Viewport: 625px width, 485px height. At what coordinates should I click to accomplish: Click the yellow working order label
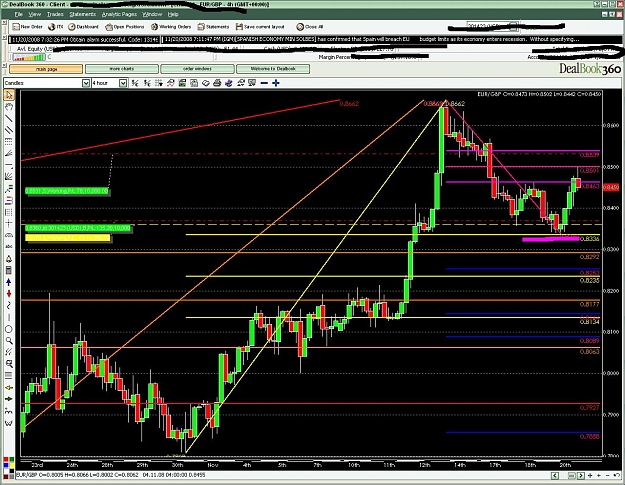tap(67, 238)
